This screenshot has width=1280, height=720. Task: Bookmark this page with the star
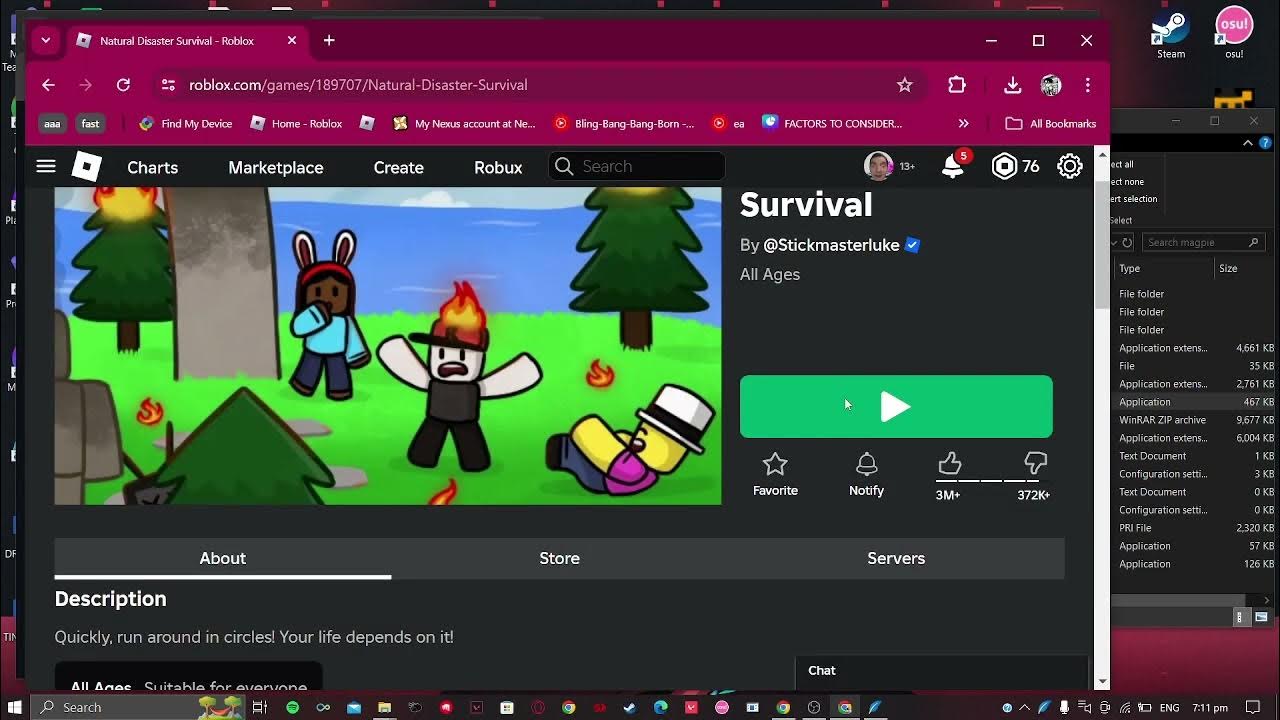904,85
